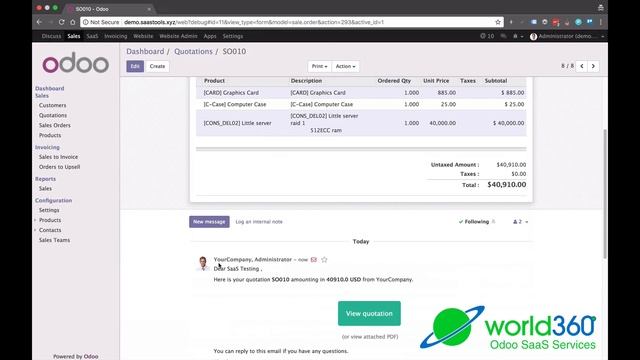Viewport: 640px width, 360px height.
Task: Click the Administrator avatar in the chatter
Action: 202,263
